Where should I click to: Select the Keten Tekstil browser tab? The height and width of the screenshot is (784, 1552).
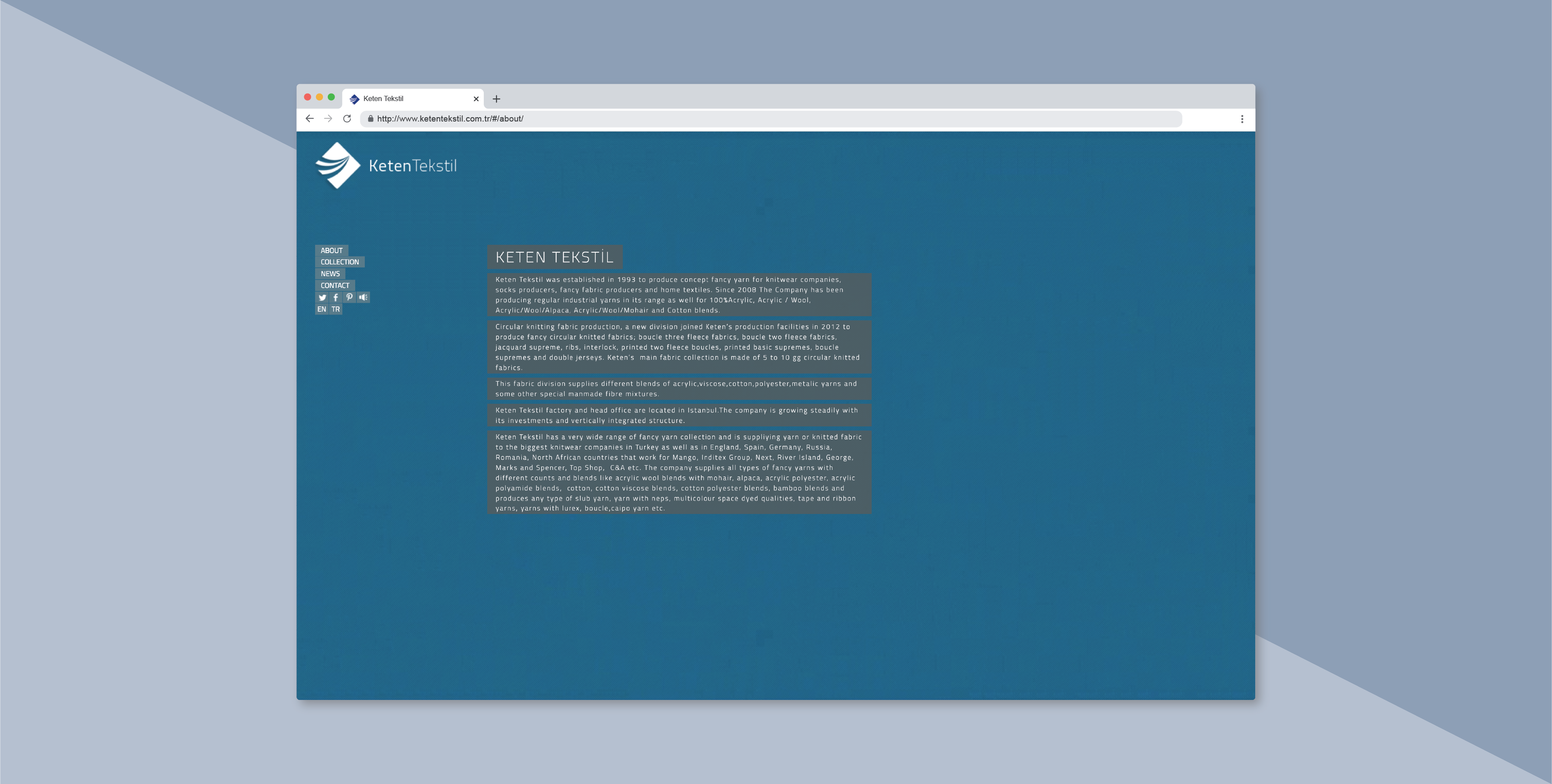pos(413,99)
